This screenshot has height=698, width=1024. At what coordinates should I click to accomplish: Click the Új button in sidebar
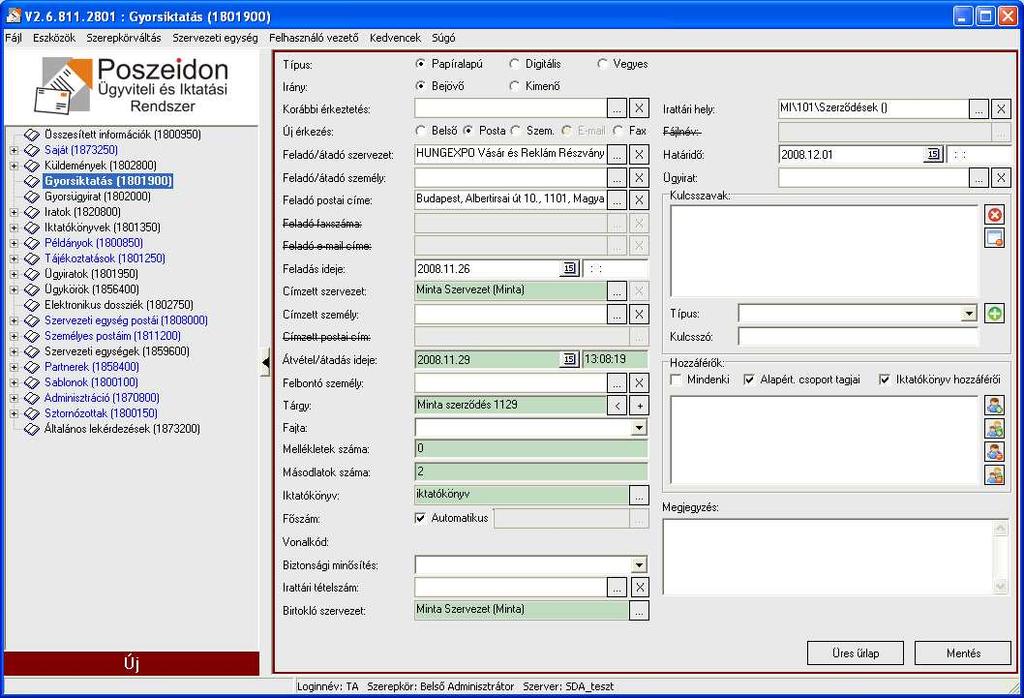(x=131, y=663)
